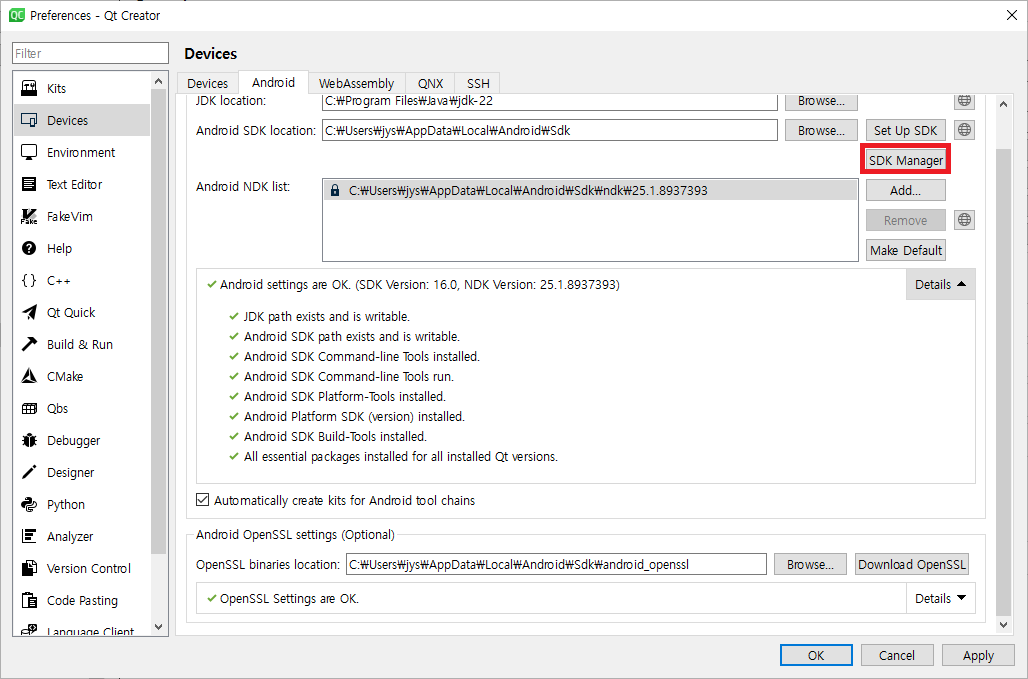Screen dimensions: 1028x679
Task: Open the Version Control icon
Action: (x=29, y=568)
